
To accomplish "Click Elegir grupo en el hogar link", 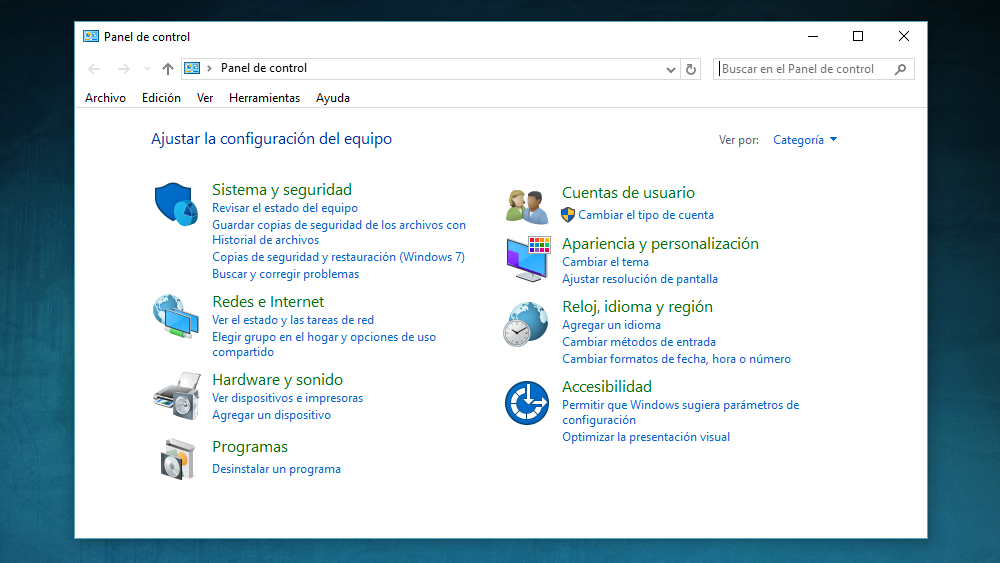I will pos(324,344).
